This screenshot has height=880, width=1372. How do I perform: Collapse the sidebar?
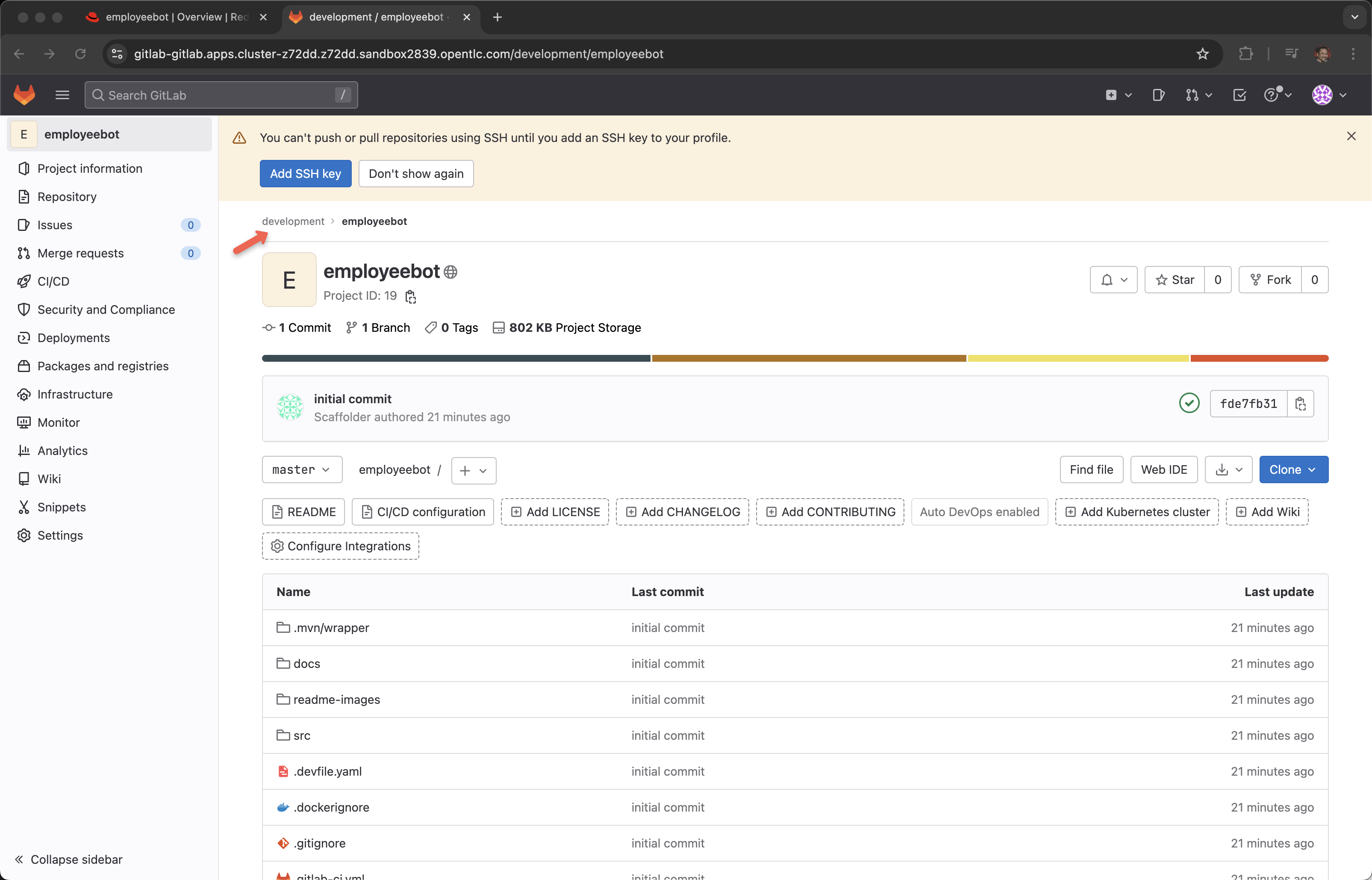[68, 859]
